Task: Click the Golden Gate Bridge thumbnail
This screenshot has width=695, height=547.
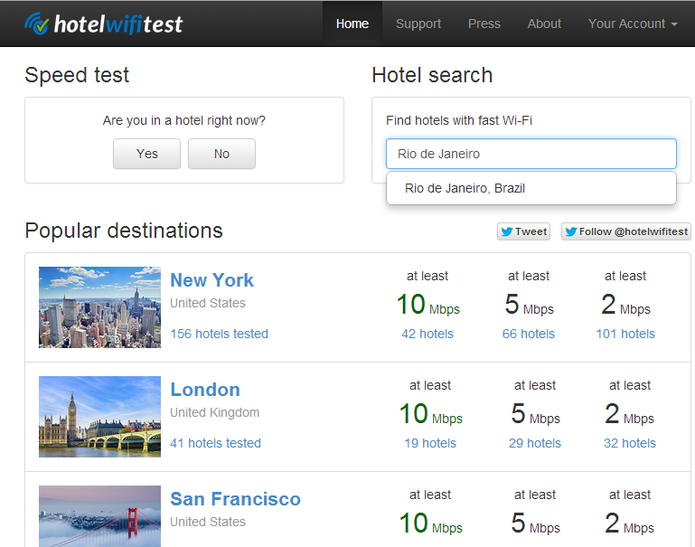Action: click(x=100, y=516)
